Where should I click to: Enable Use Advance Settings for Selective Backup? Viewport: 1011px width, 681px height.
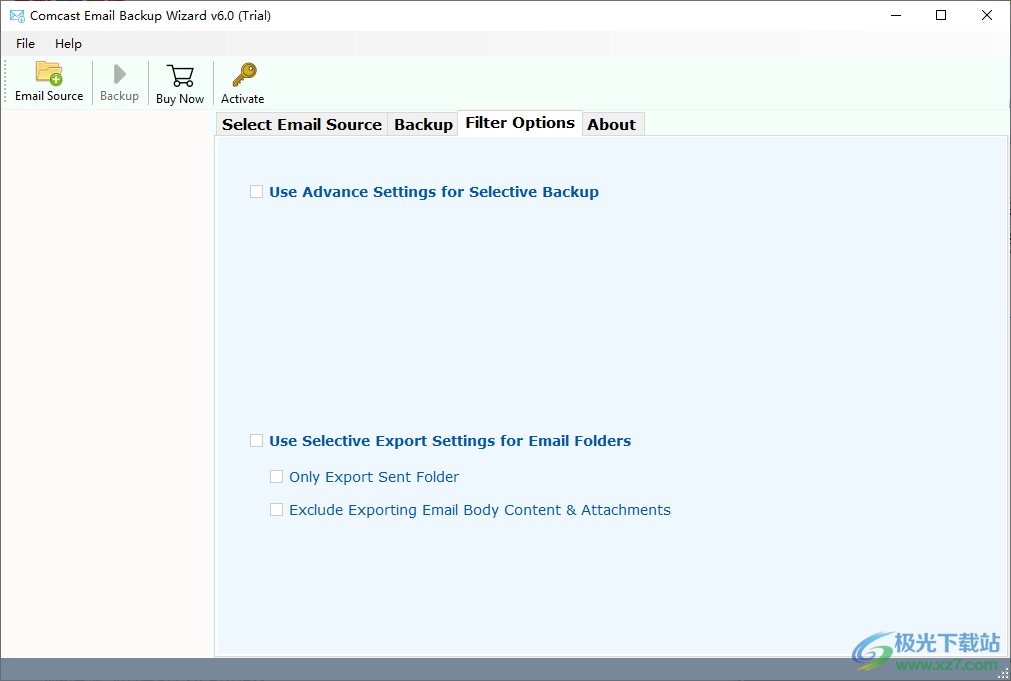pos(257,192)
